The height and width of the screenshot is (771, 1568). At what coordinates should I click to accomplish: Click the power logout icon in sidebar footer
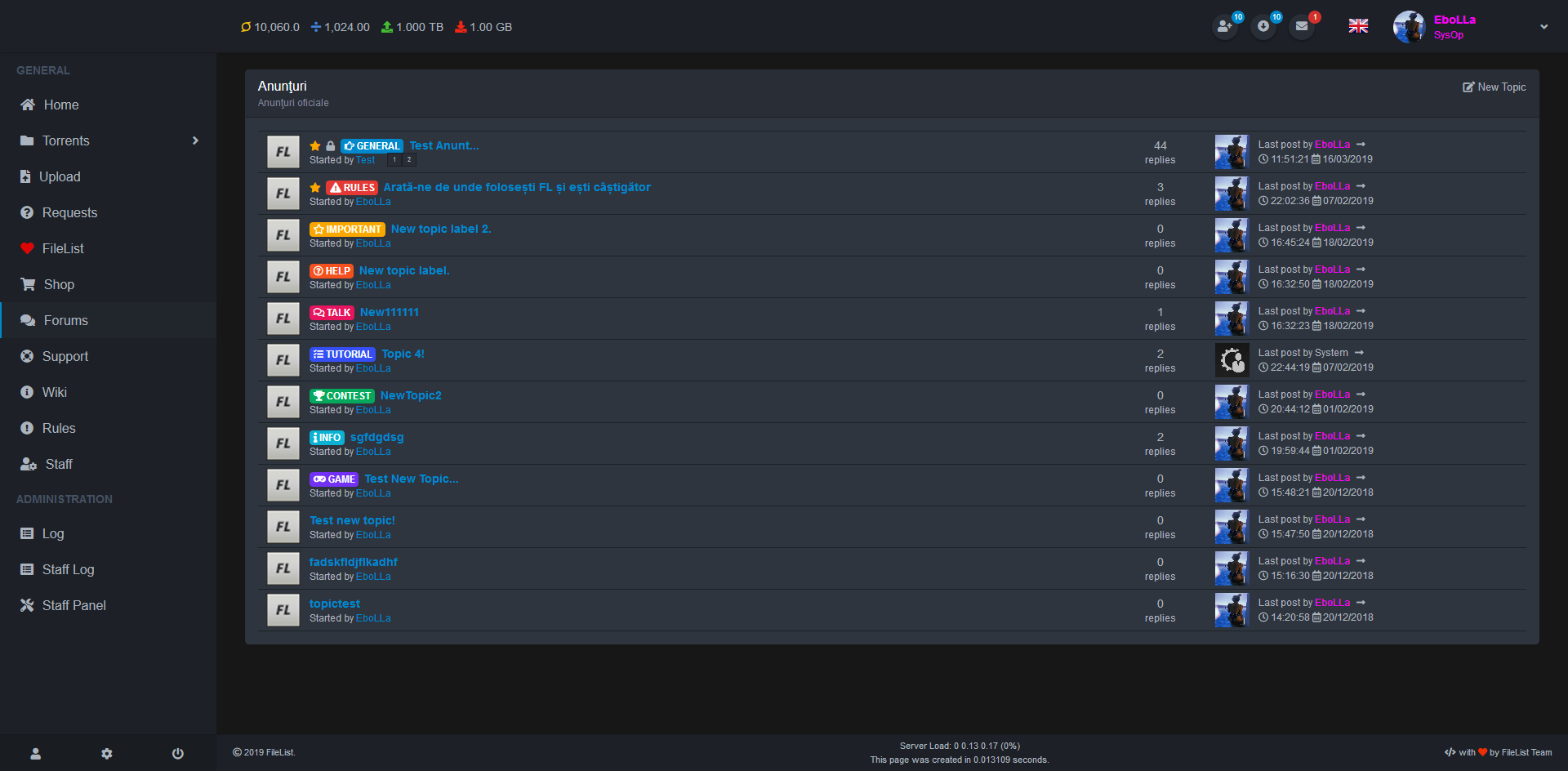[178, 753]
